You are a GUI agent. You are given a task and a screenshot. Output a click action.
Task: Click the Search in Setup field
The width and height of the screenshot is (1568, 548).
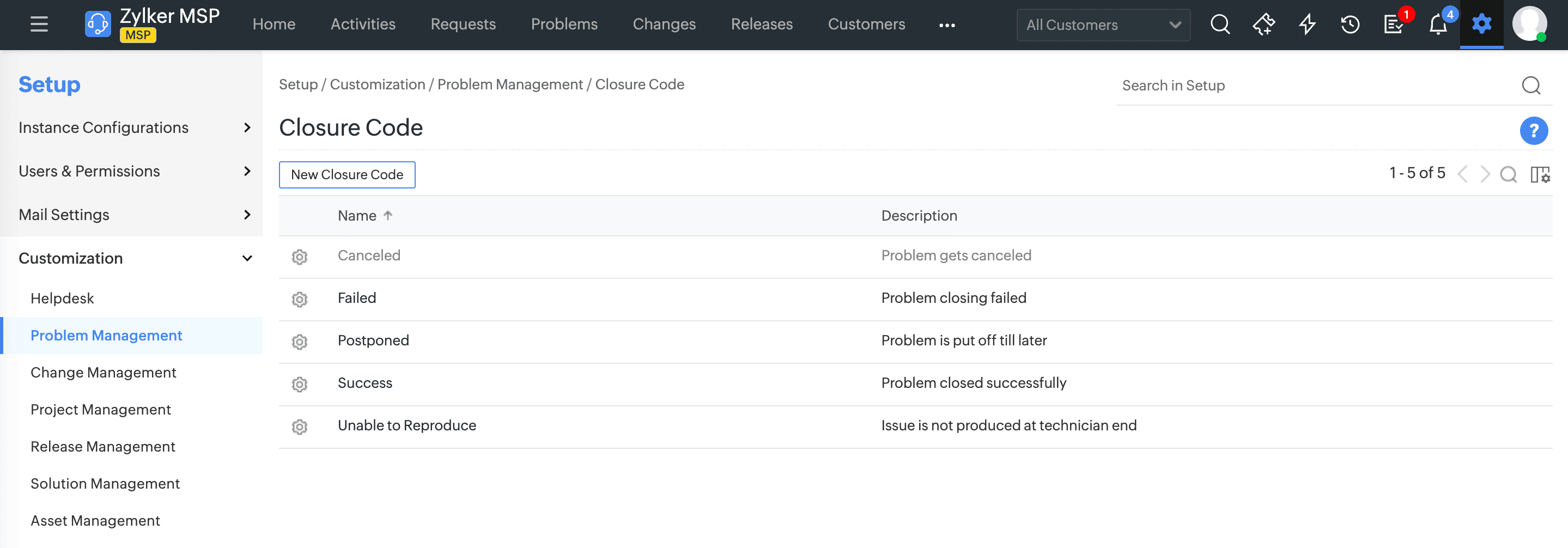(x=1315, y=86)
